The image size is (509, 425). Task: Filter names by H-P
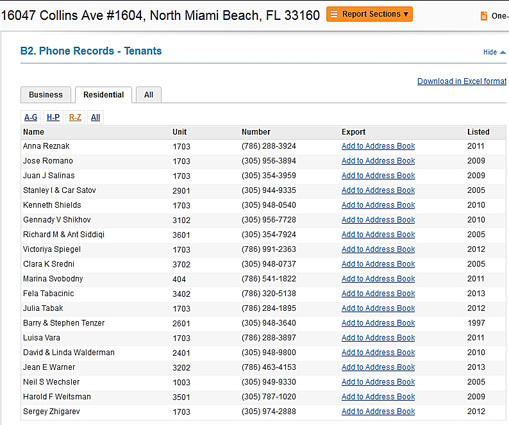point(53,117)
